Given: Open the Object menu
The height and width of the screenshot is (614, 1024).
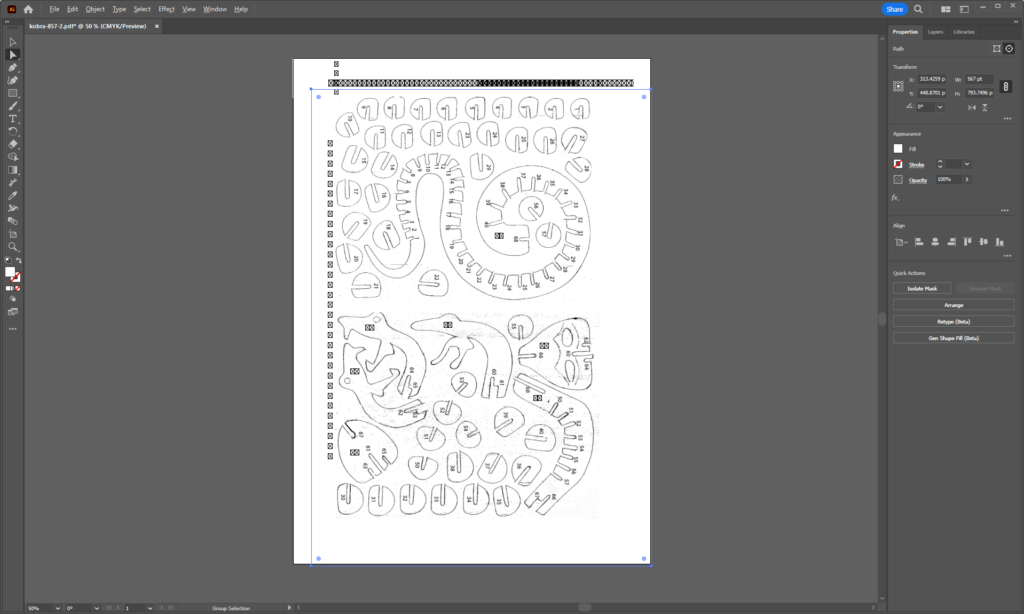Looking at the screenshot, I should click(95, 9).
